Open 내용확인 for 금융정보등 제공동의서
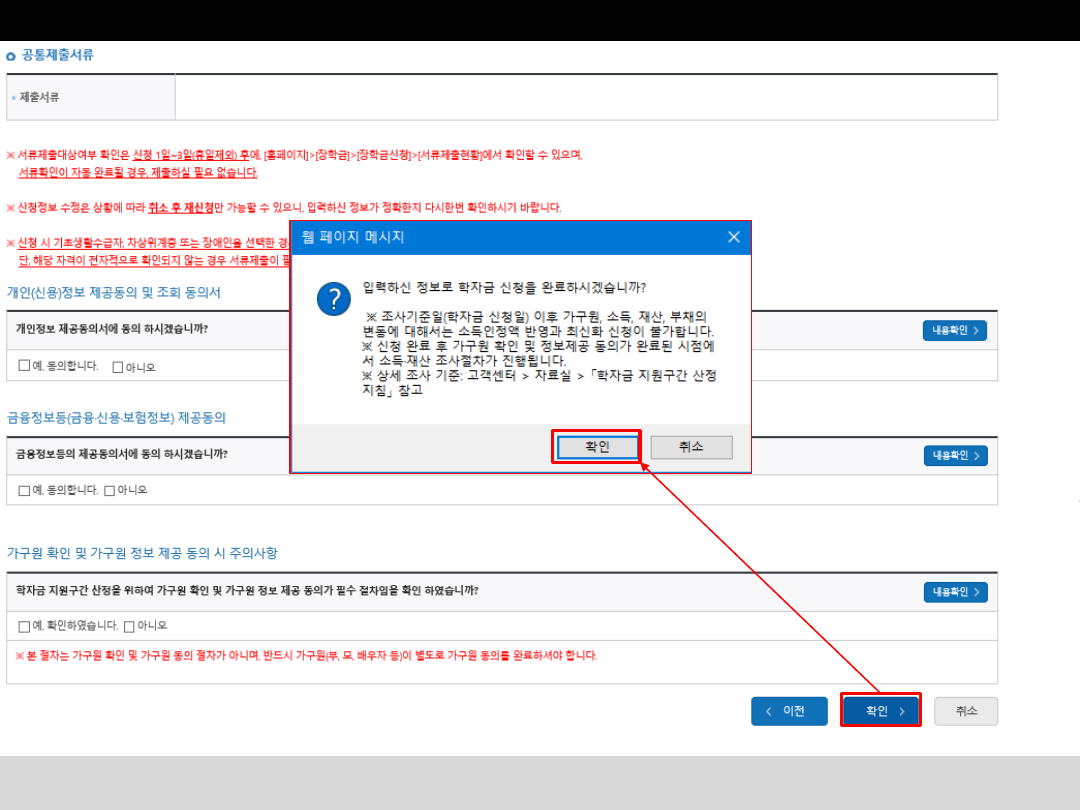Image resolution: width=1080 pixels, height=810 pixels. 954,455
